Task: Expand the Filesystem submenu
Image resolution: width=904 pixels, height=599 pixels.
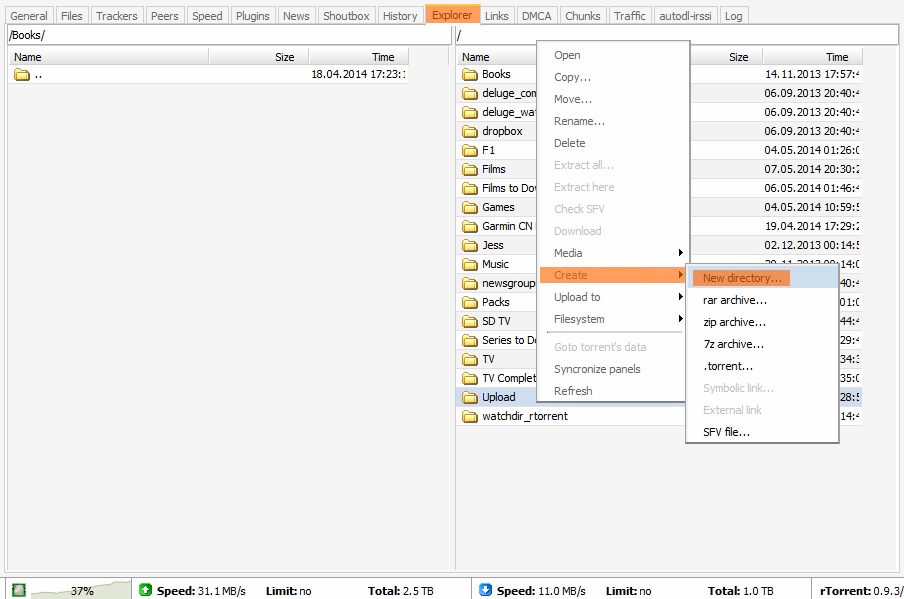Action: 612,319
